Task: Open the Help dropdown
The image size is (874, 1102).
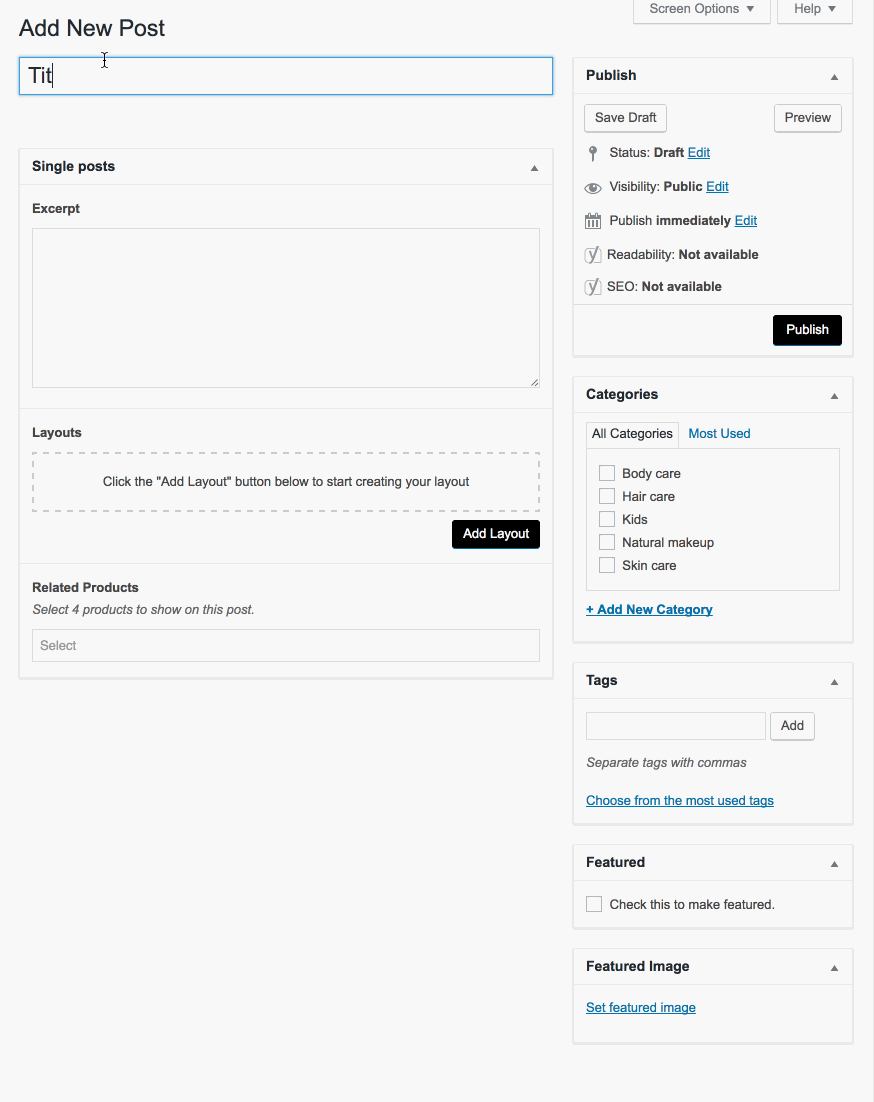Action: [x=814, y=9]
